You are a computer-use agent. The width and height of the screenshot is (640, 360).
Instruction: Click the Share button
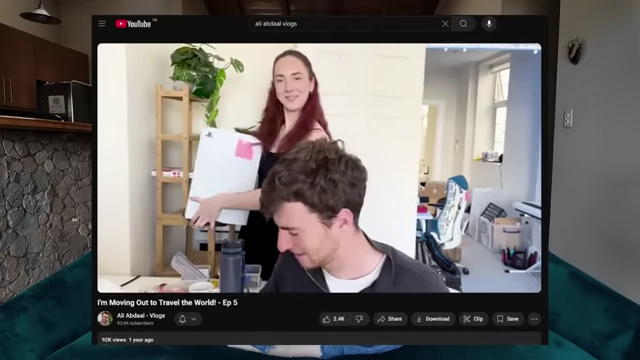pyautogui.click(x=390, y=319)
